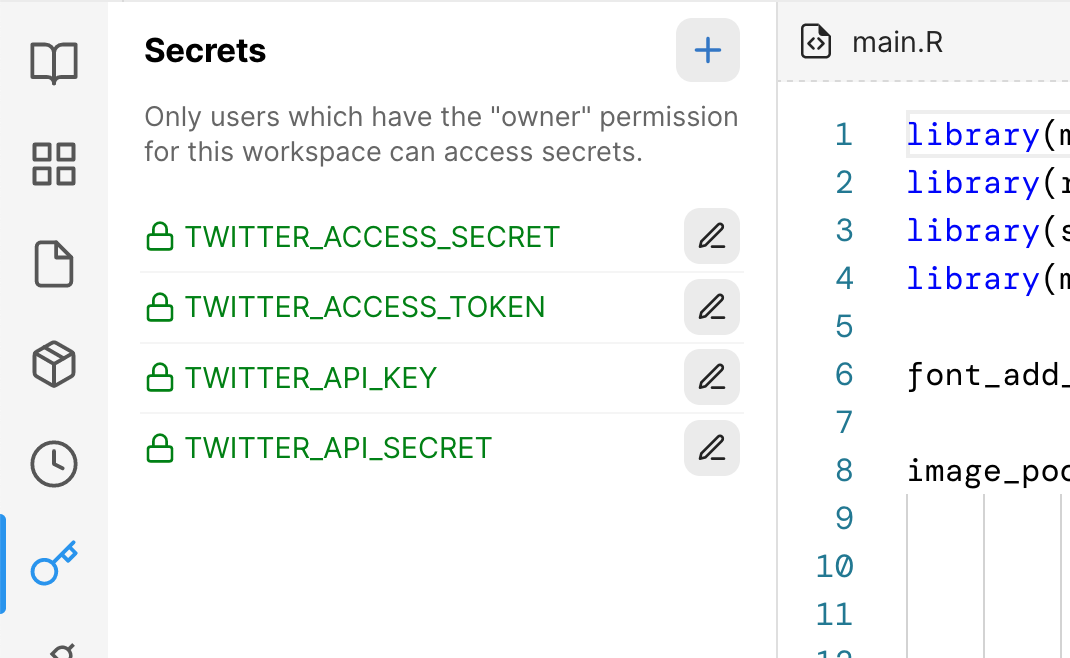This screenshot has width=1070, height=658.
Task: Click the partially visible icon below the key
Action: coord(62,650)
